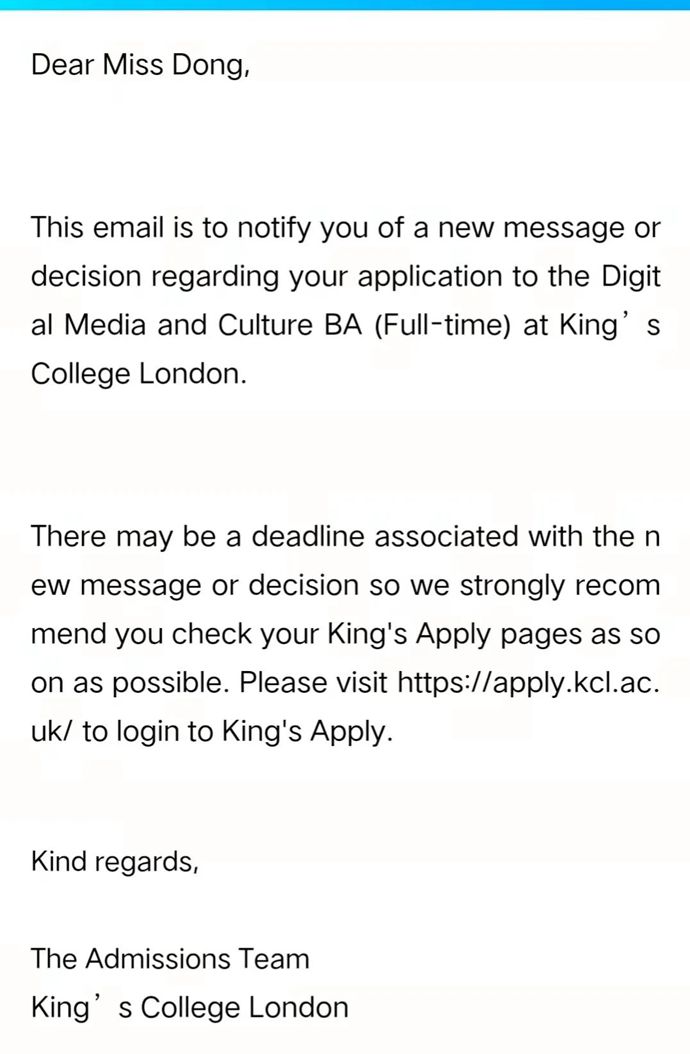The image size is (690, 1054).
Task: Click the 'Kind regards,' closing line
Action: pos(114,862)
